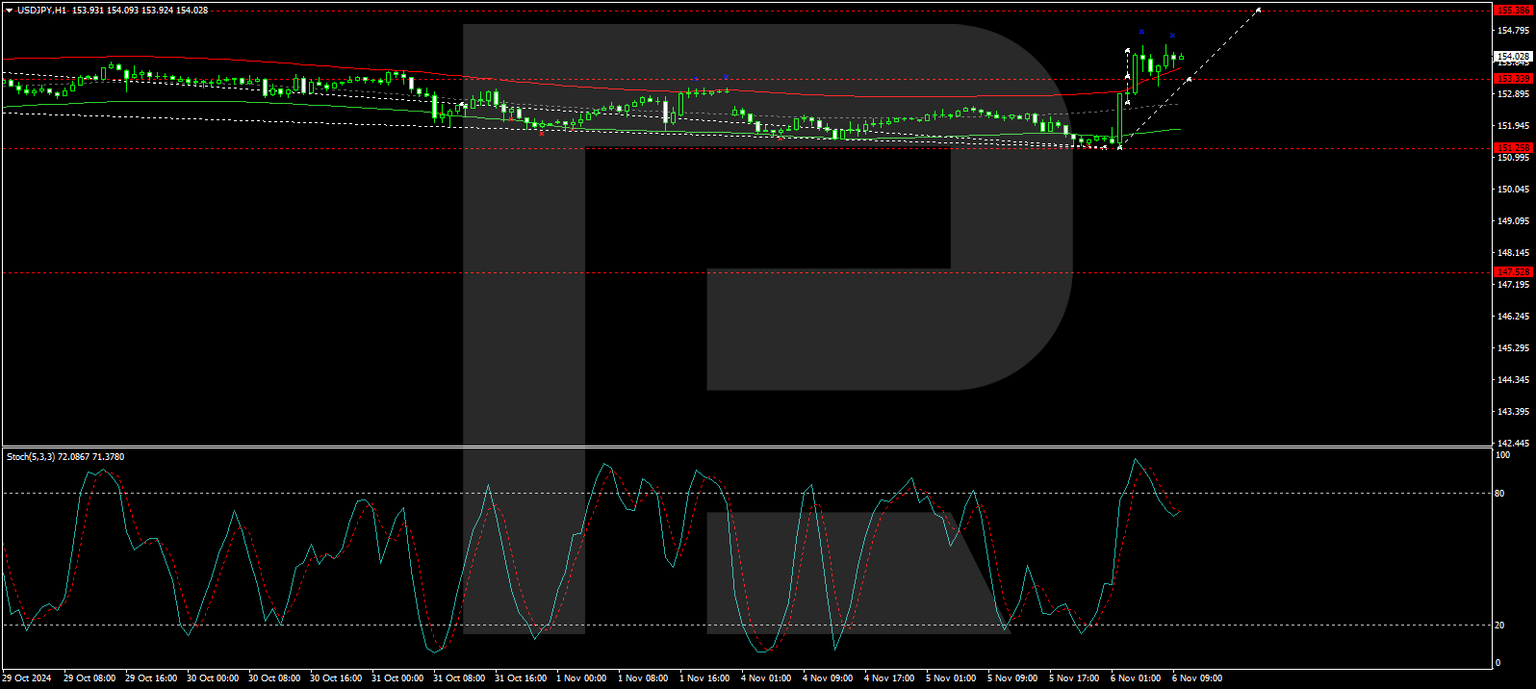
Task: Click the 153.339 dashed level to activate it
Action: coord(600,79)
